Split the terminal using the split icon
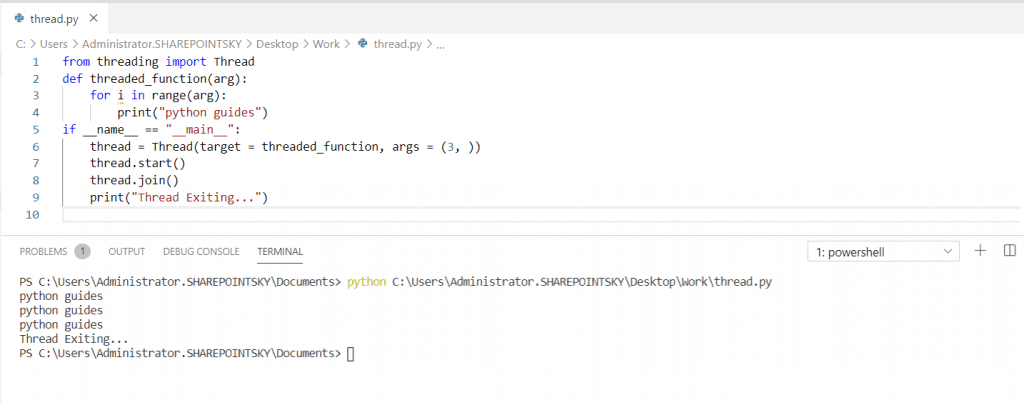This screenshot has height=405, width=1024. click(x=1009, y=251)
